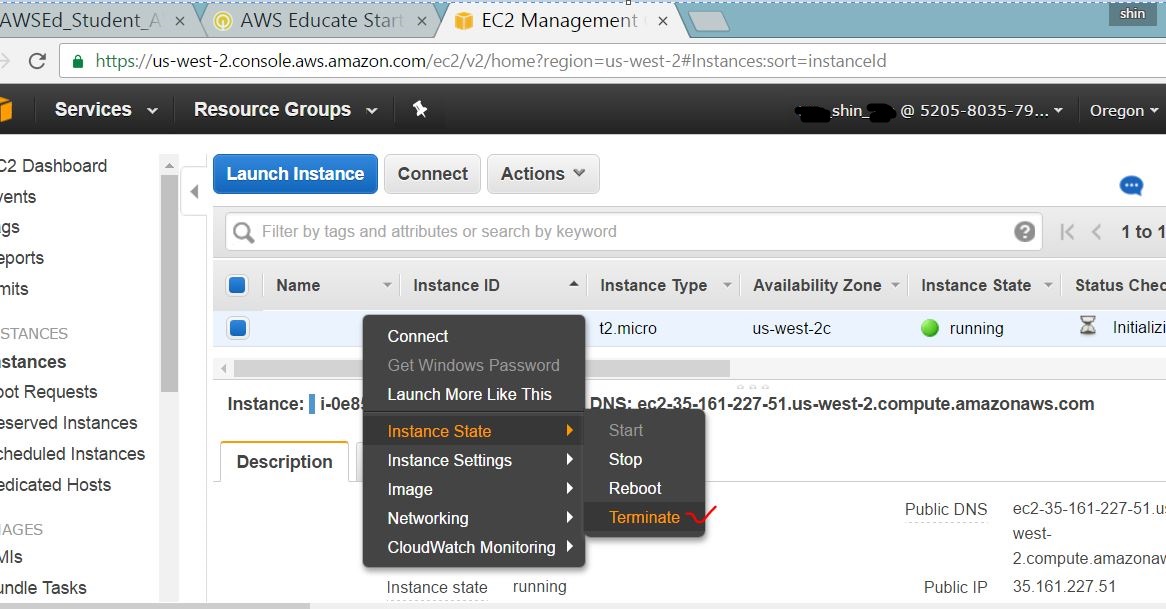Go to first page of results

click(x=1067, y=232)
